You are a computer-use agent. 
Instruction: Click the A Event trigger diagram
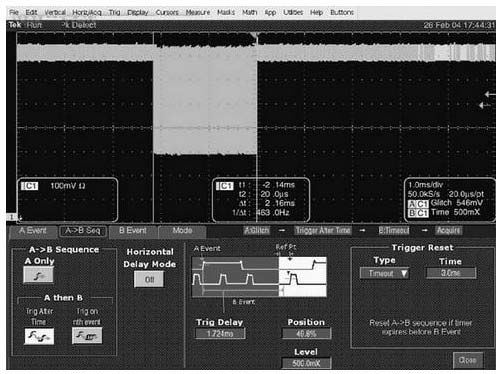(x=259, y=276)
